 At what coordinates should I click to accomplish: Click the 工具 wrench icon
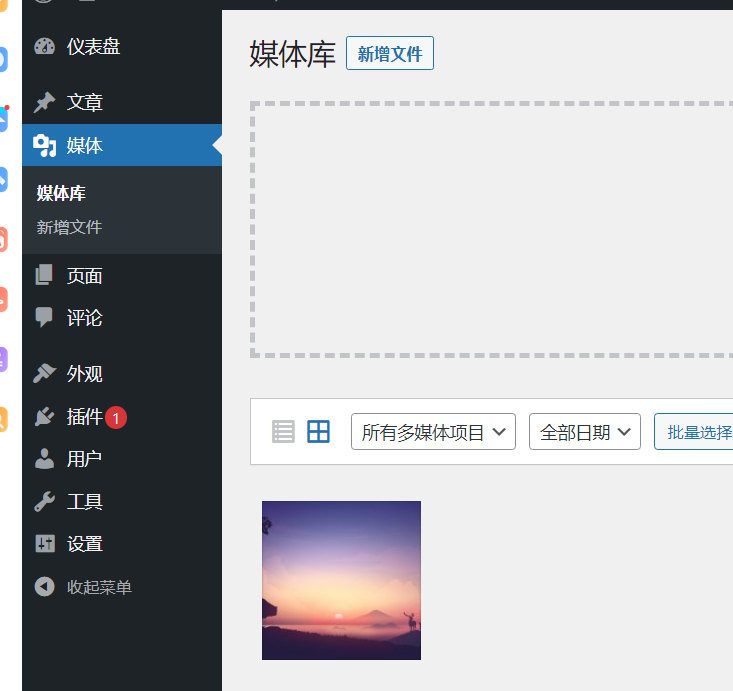coord(44,502)
